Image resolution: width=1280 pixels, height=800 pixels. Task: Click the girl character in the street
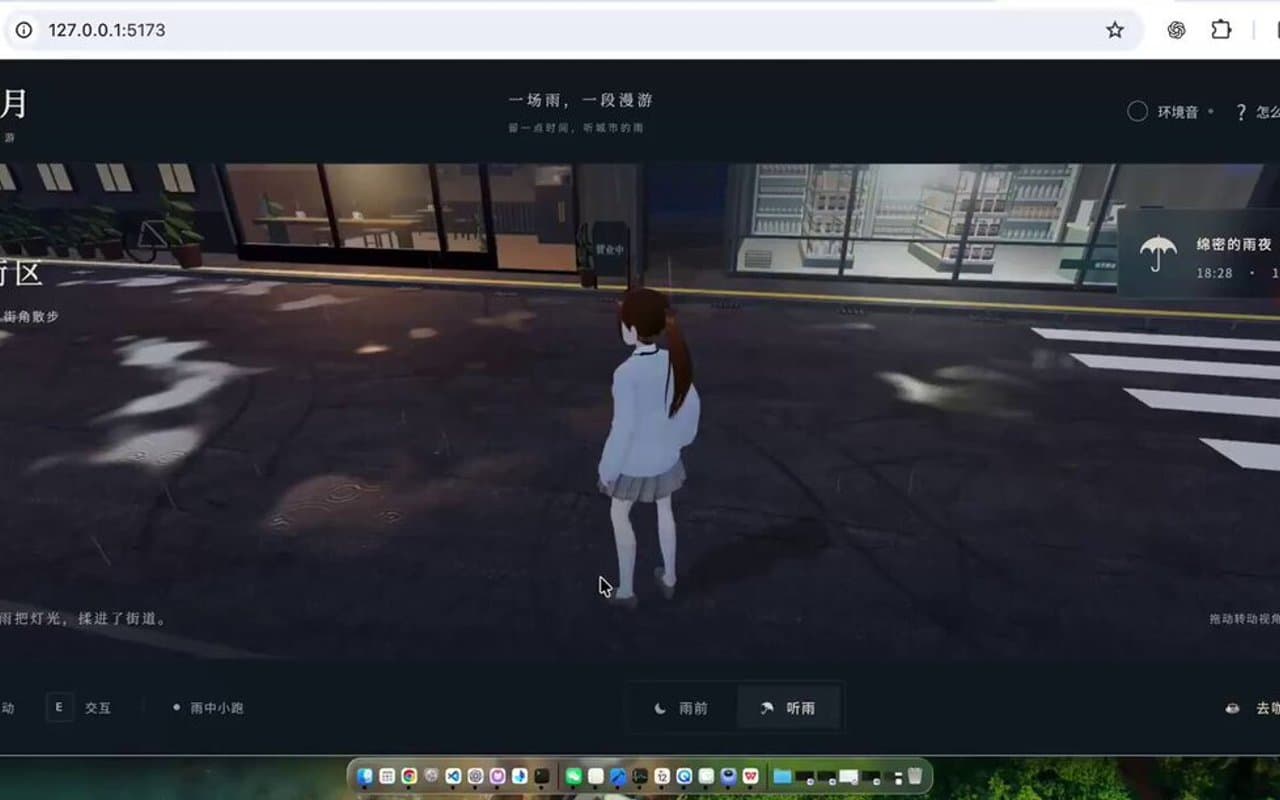(649, 445)
